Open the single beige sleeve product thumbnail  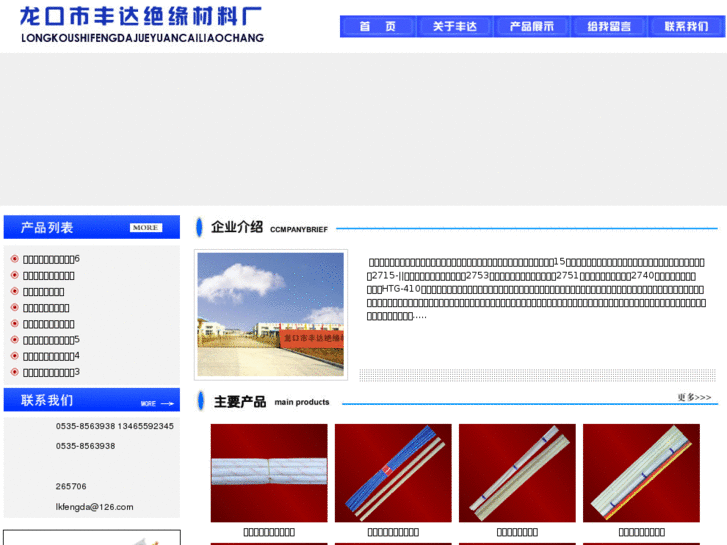coord(517,473)
